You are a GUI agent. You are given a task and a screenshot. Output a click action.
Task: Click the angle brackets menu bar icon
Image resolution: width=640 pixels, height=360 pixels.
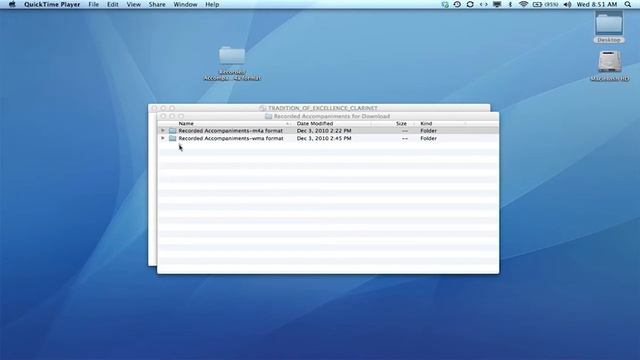click(x=484, y=4)
